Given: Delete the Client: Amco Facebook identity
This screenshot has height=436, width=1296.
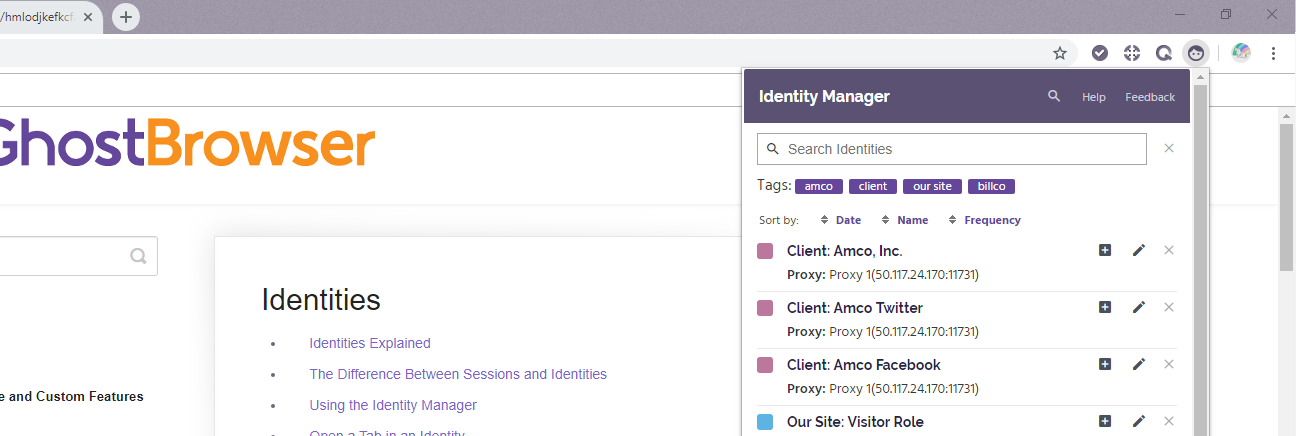Looking at the screenshot, I should [x=1169, y=364].
